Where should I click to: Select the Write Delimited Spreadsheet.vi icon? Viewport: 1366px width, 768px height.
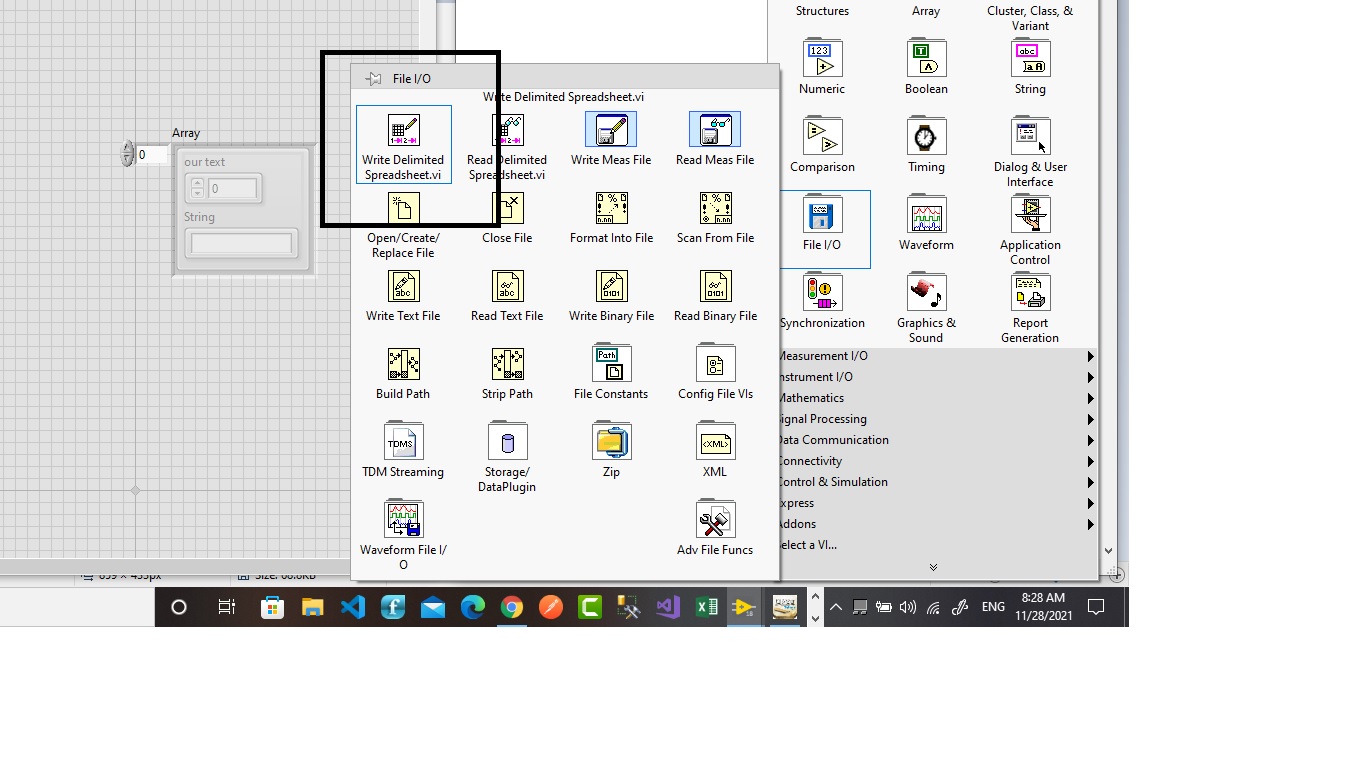pyautogui.click(x=403, y=131)
